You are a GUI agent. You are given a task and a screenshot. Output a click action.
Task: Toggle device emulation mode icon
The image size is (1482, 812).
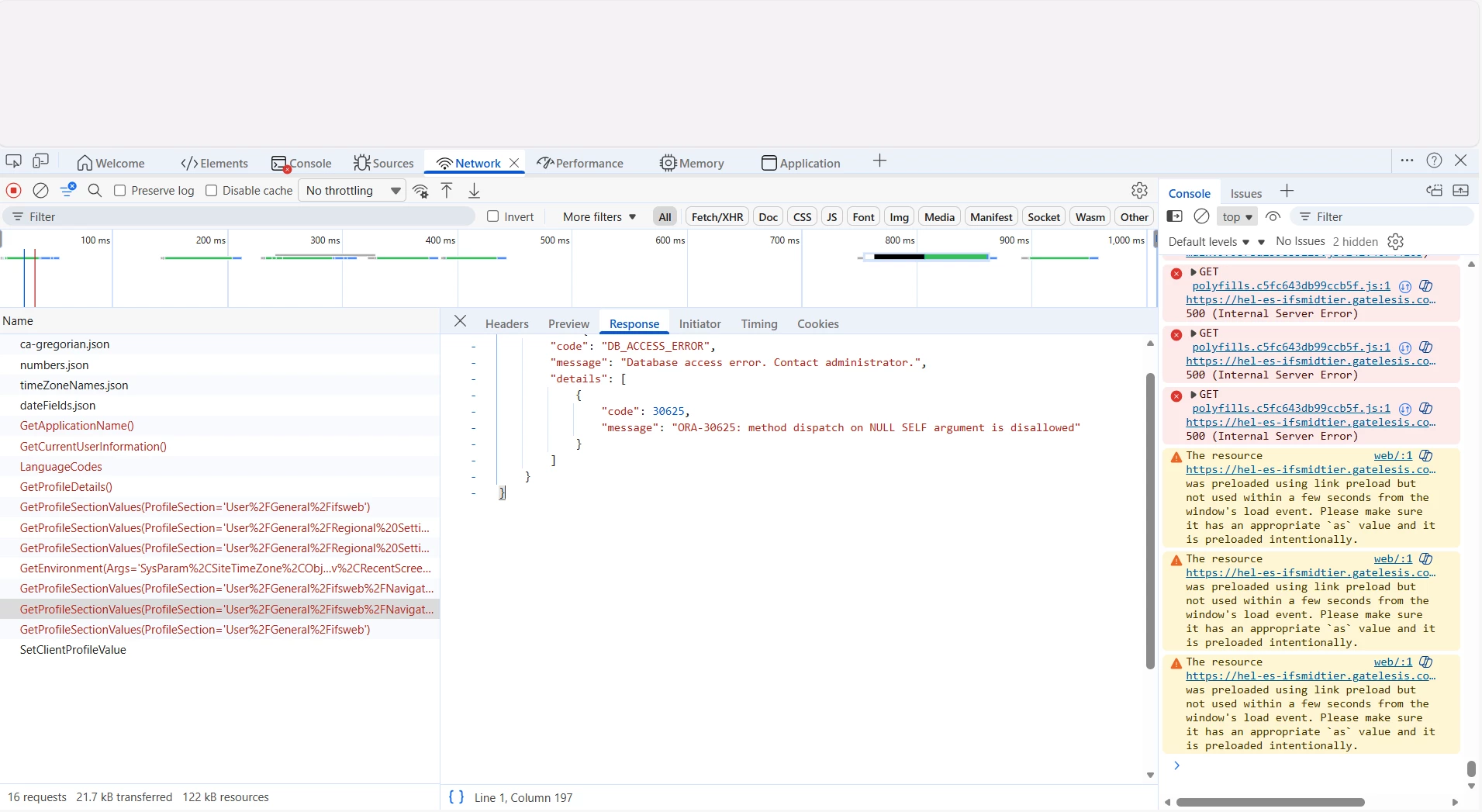point(40,161)
